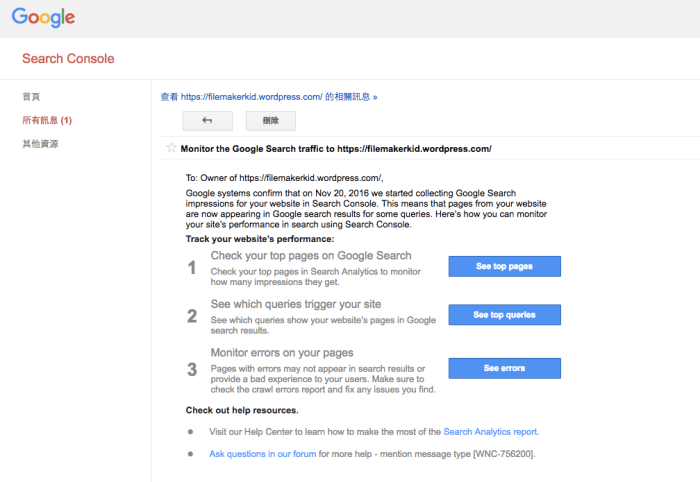
Task: Select 所有訊息 (1) in sidebar
Action: click(47, 120)
